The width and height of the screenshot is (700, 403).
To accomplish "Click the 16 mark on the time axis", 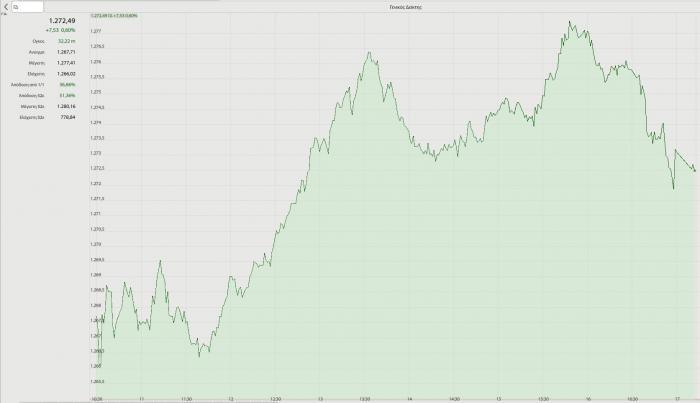I will (x=589, y=398).
